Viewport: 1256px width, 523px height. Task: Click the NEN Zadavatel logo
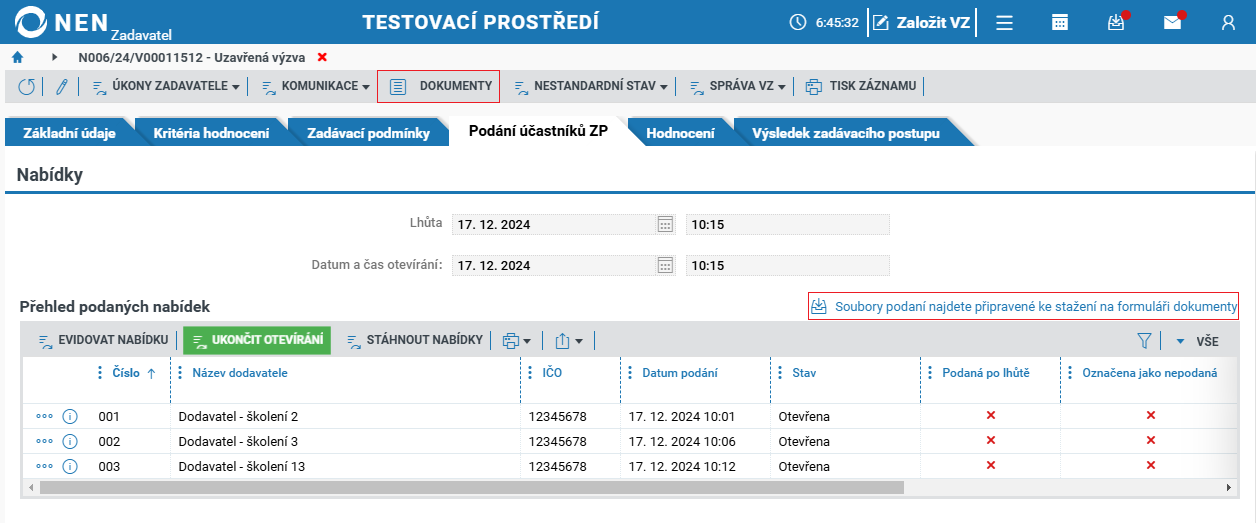point(95,23)
